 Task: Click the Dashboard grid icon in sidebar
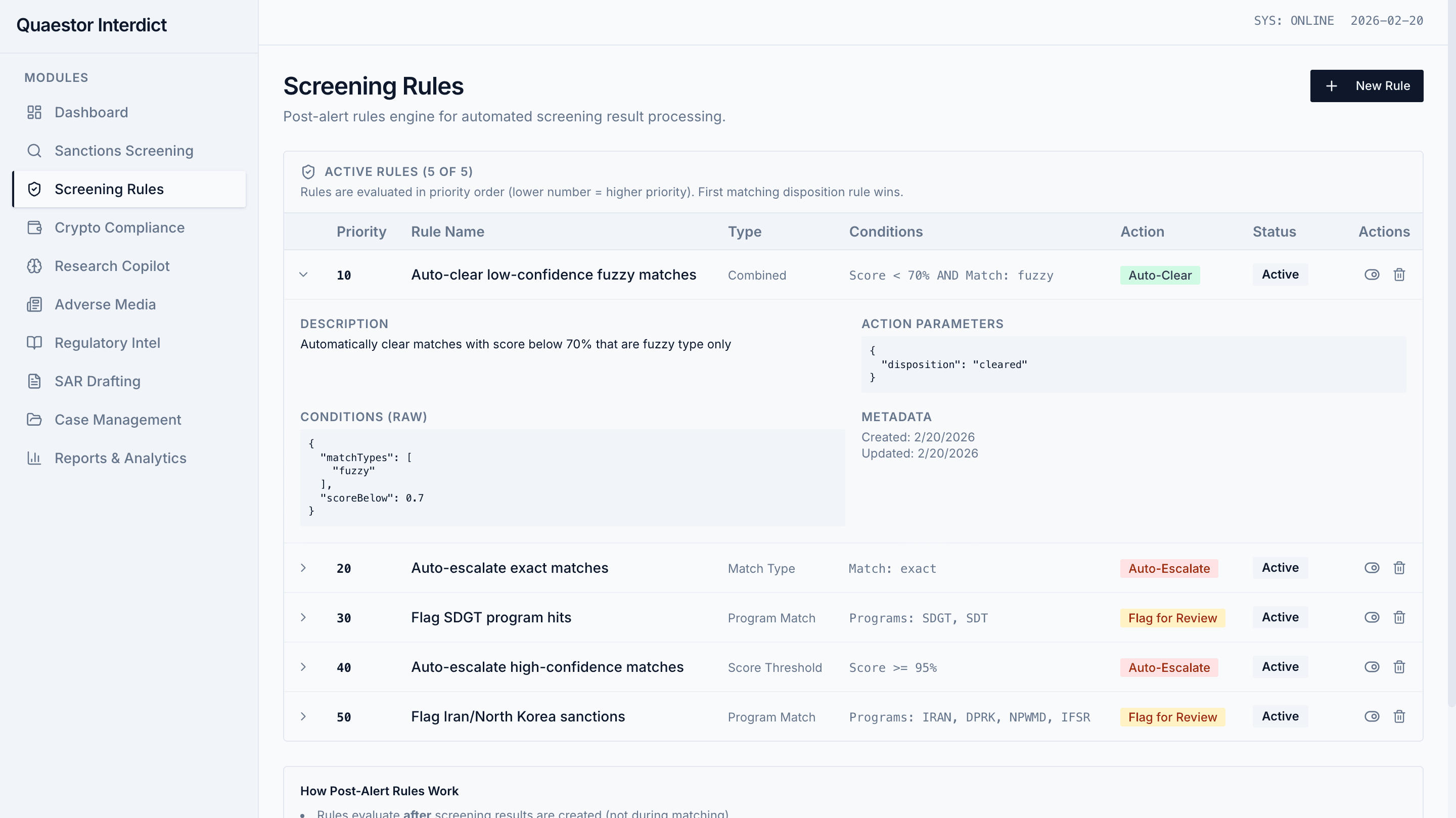tap(34, 113)
